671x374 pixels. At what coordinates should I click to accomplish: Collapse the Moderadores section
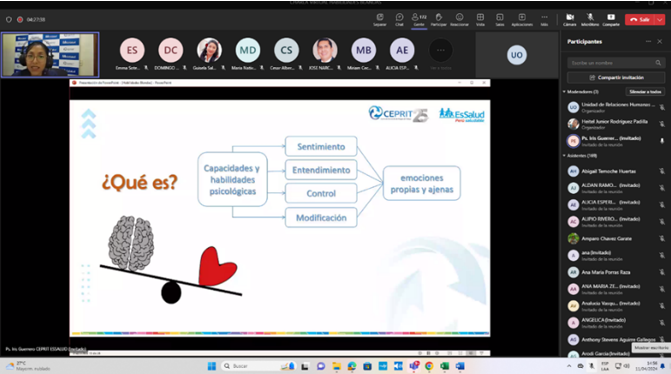coord(564,92)
